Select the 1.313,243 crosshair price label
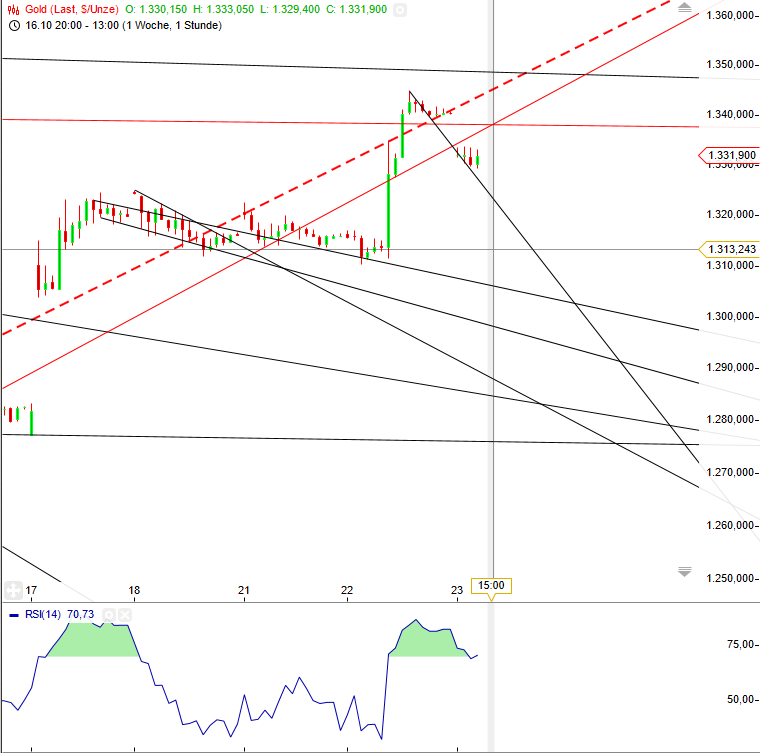Screen dimensions: 760x753 click(731, 249)
